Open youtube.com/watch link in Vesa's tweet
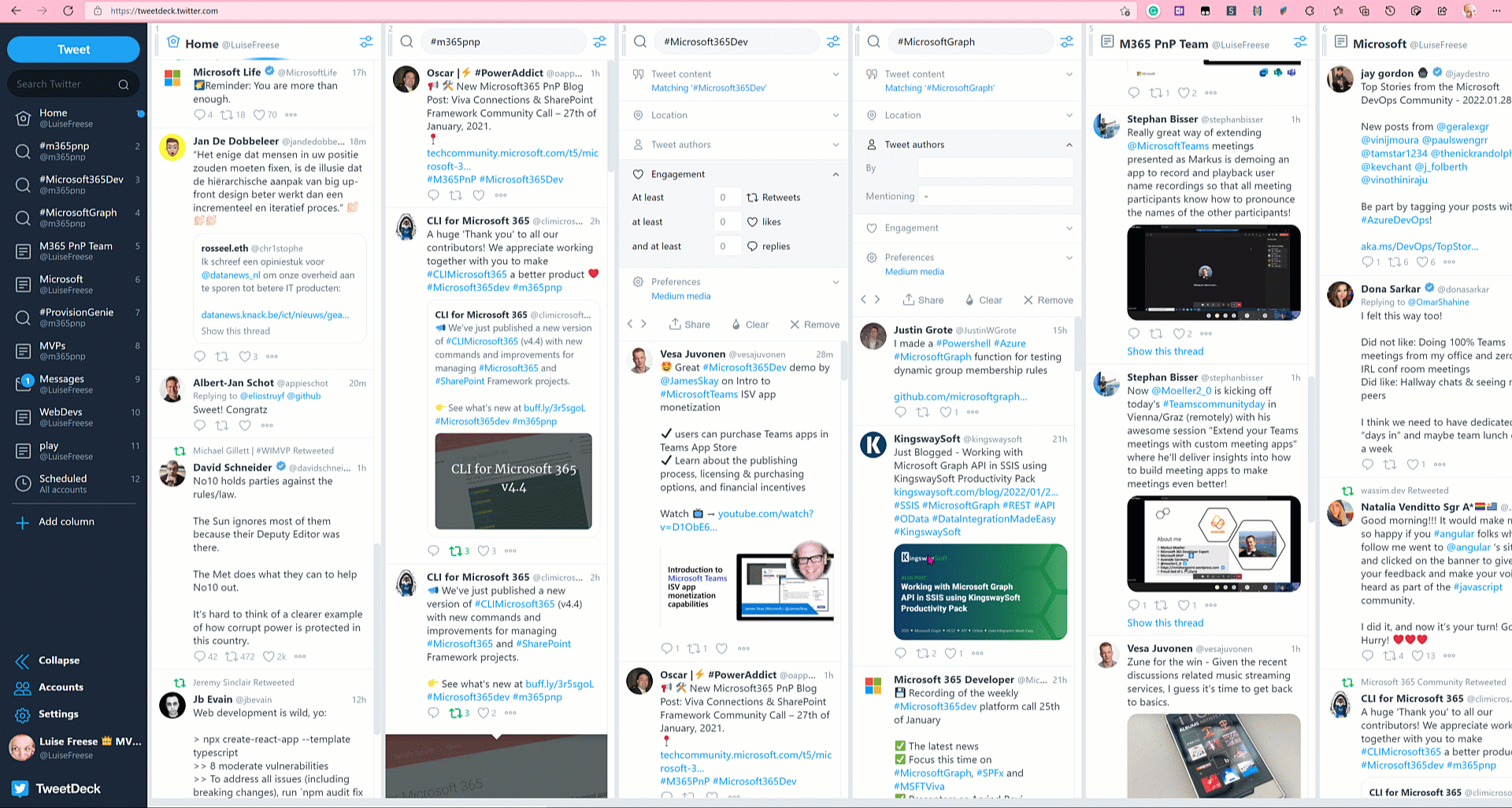1512x808 pixels. (x=736, y=521)
